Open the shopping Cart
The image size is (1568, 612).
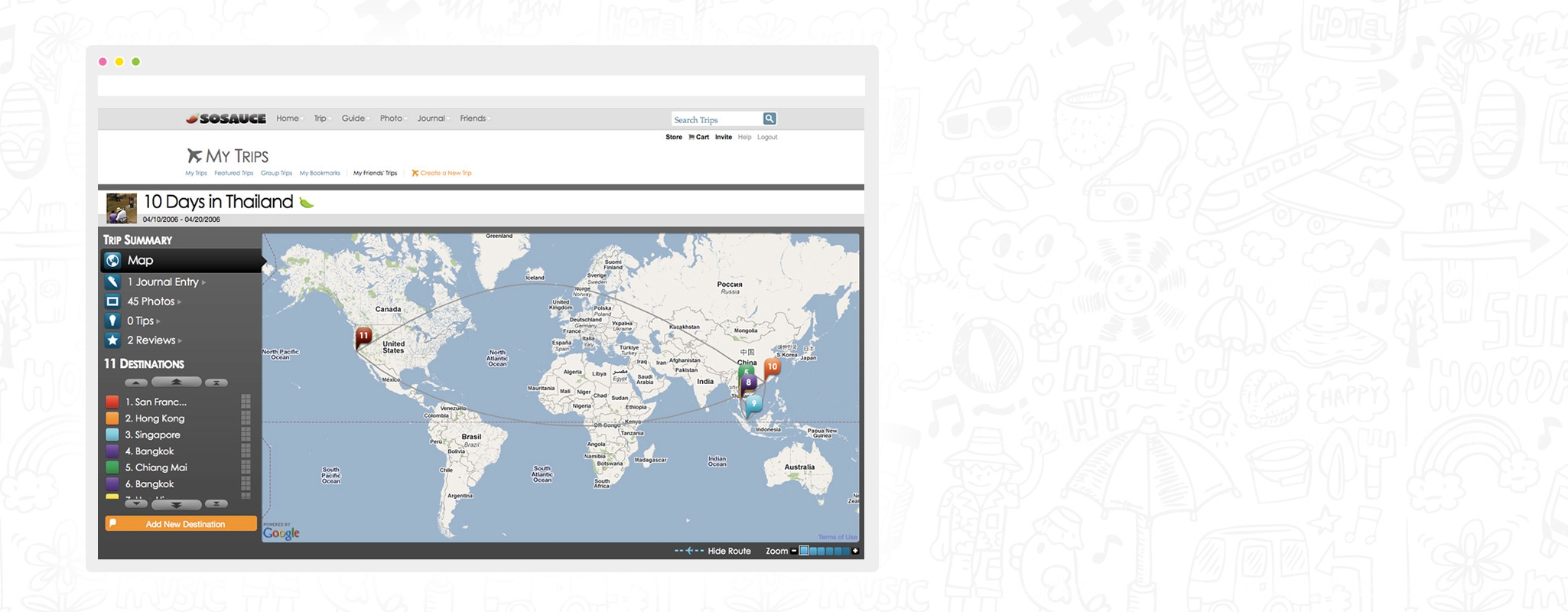(x=698, y=137)
